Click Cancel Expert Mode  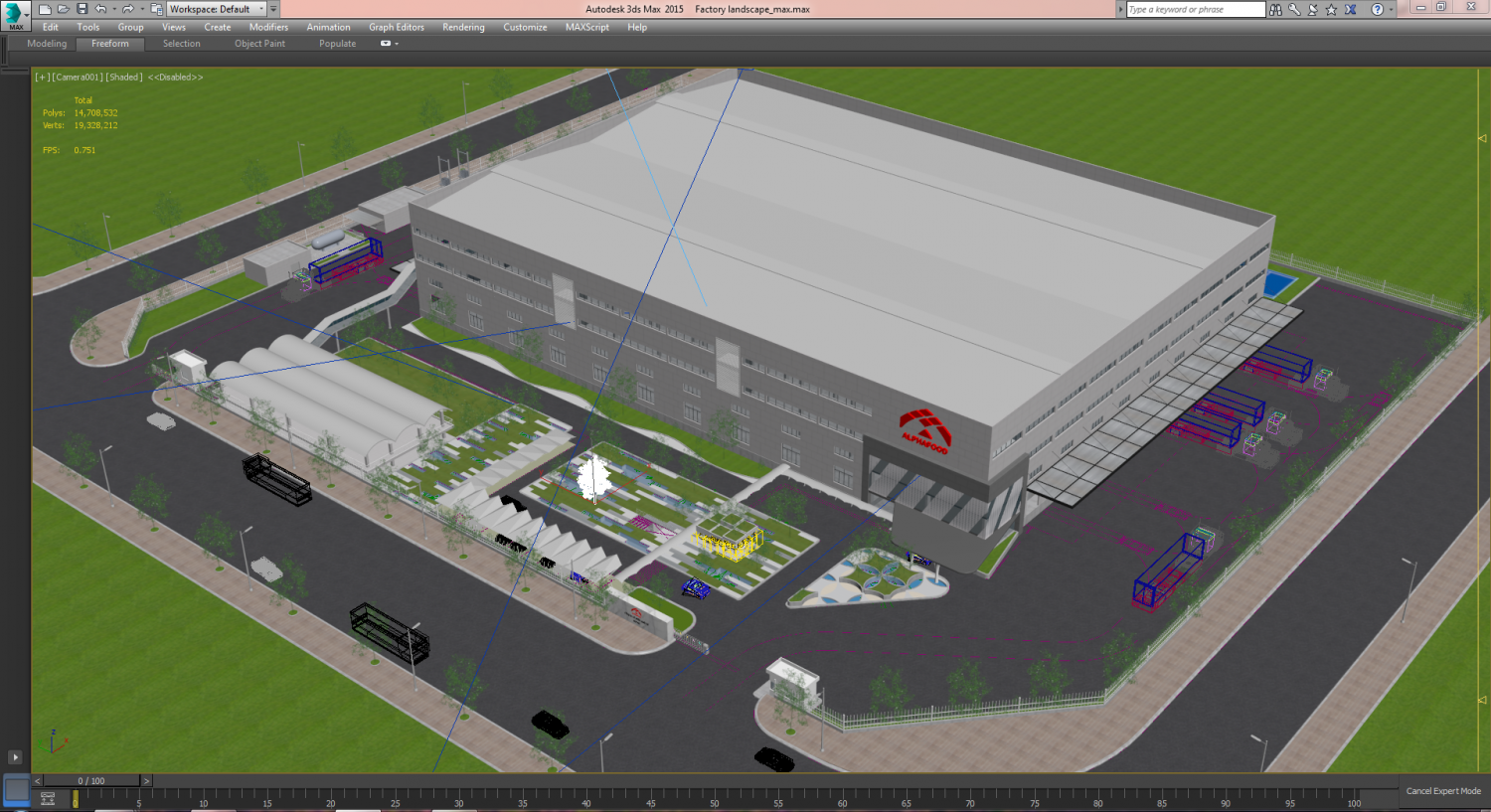point(1442,790)
